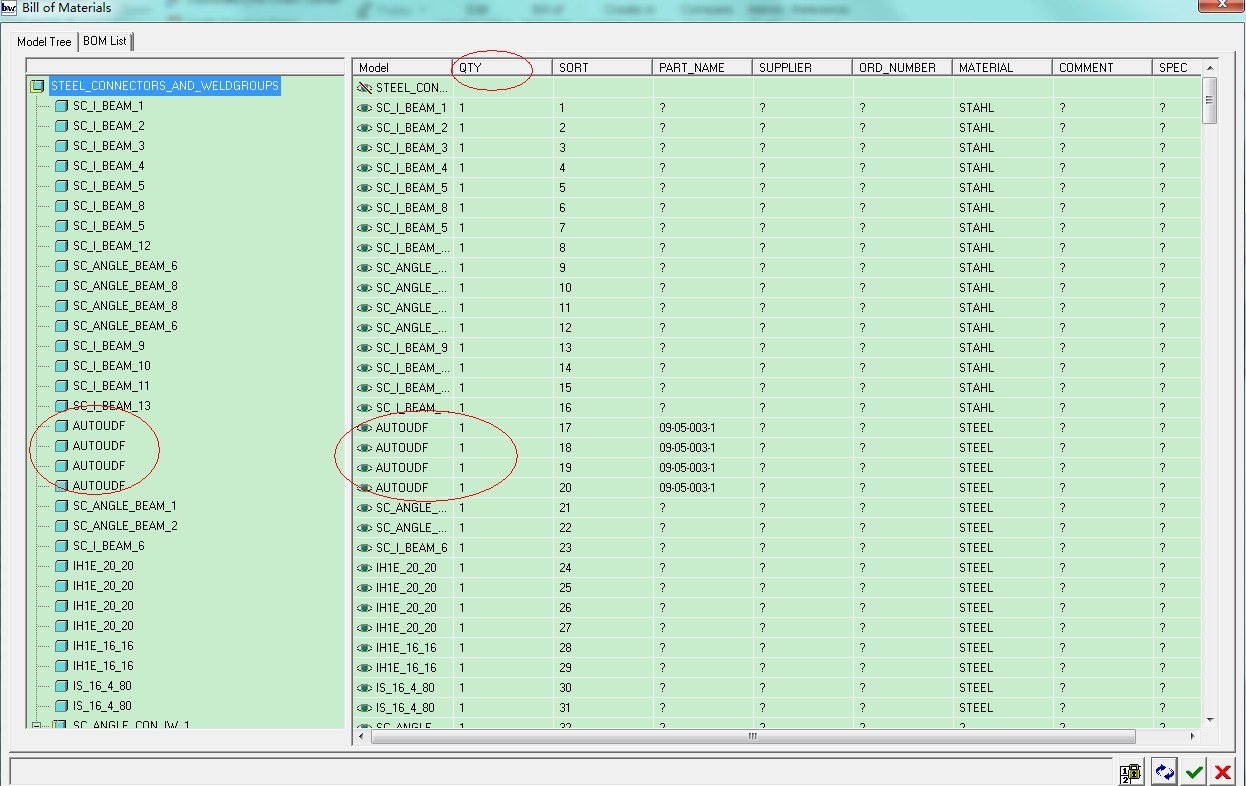This screenshot has height=786, width=1246.
Task: Collapse the SC_ANGLE_CON_IW_1 tree node
Action: tap(37, 726)
